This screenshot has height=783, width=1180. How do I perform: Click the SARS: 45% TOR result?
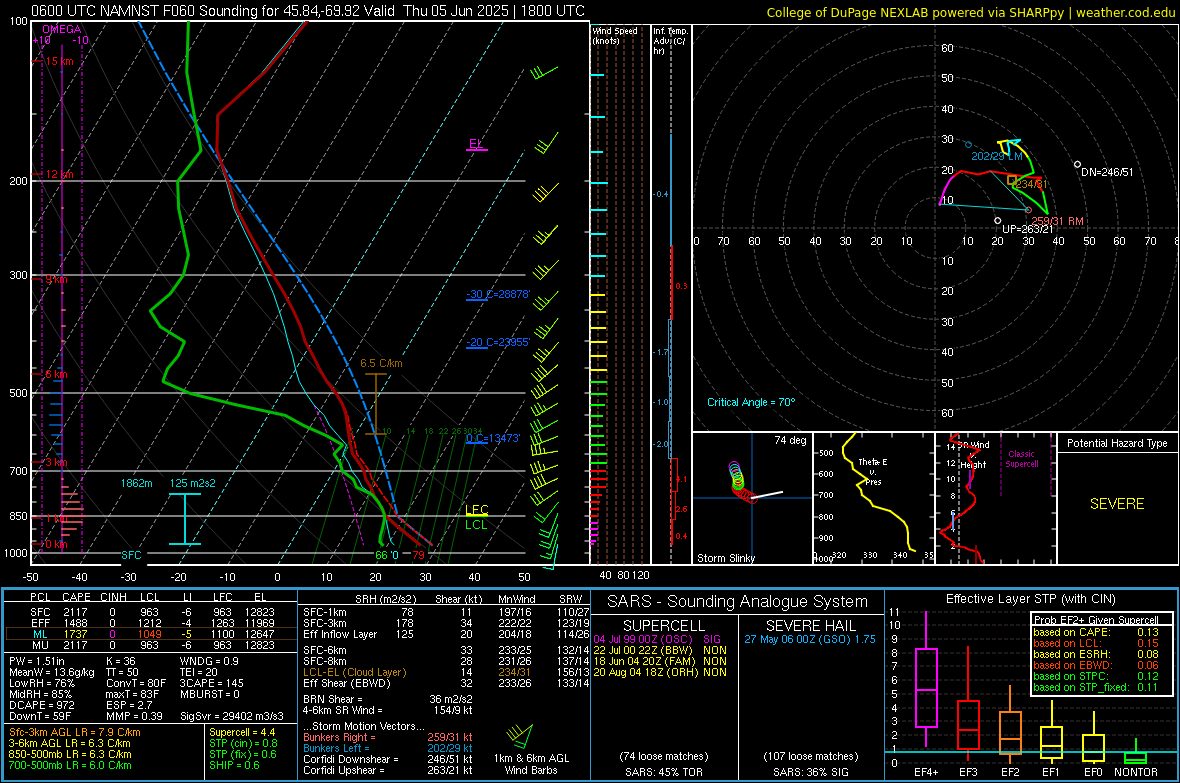point(663,772)
